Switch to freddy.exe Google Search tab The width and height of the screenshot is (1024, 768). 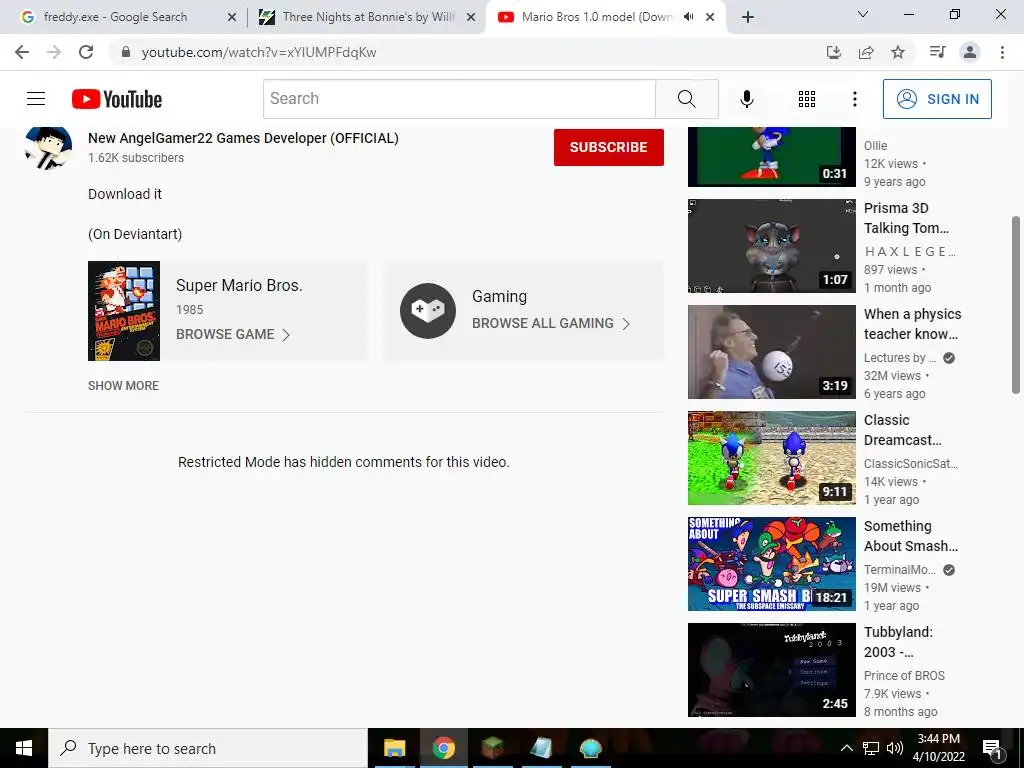(x=115, y=17)
